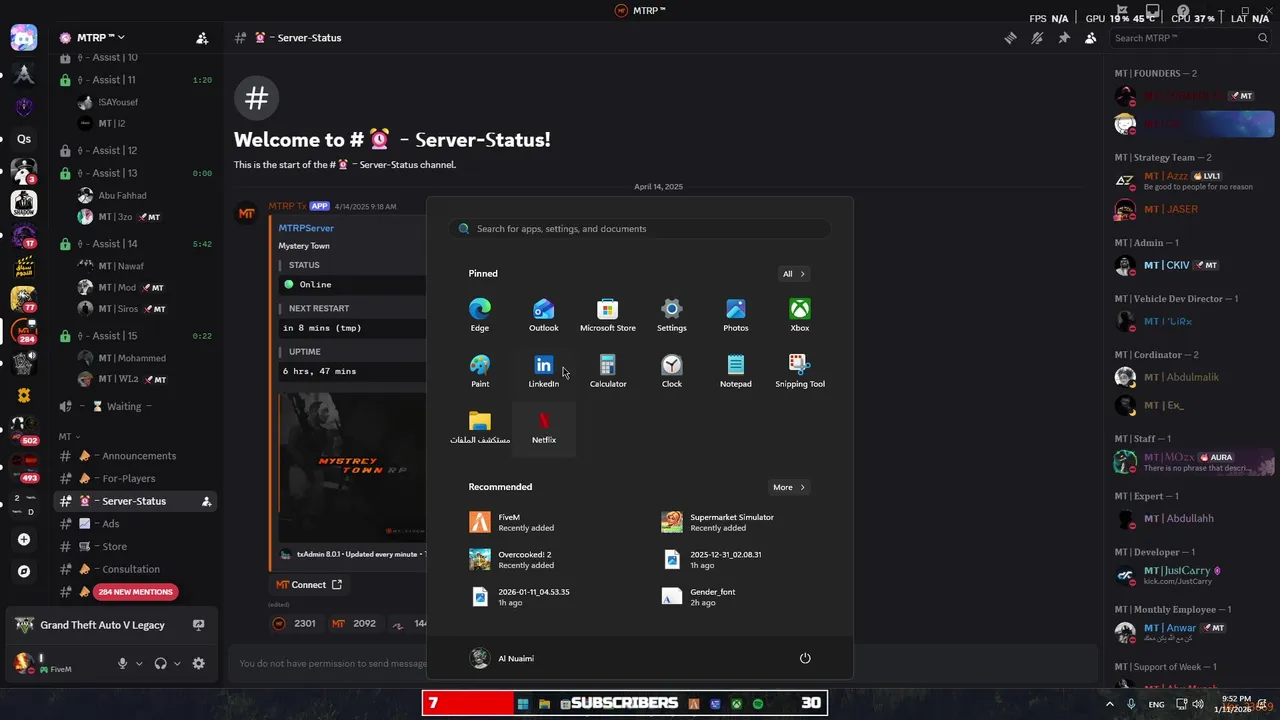Click MTRPServer embed title link
1280x720 pixels.
(x=306, y=228)
